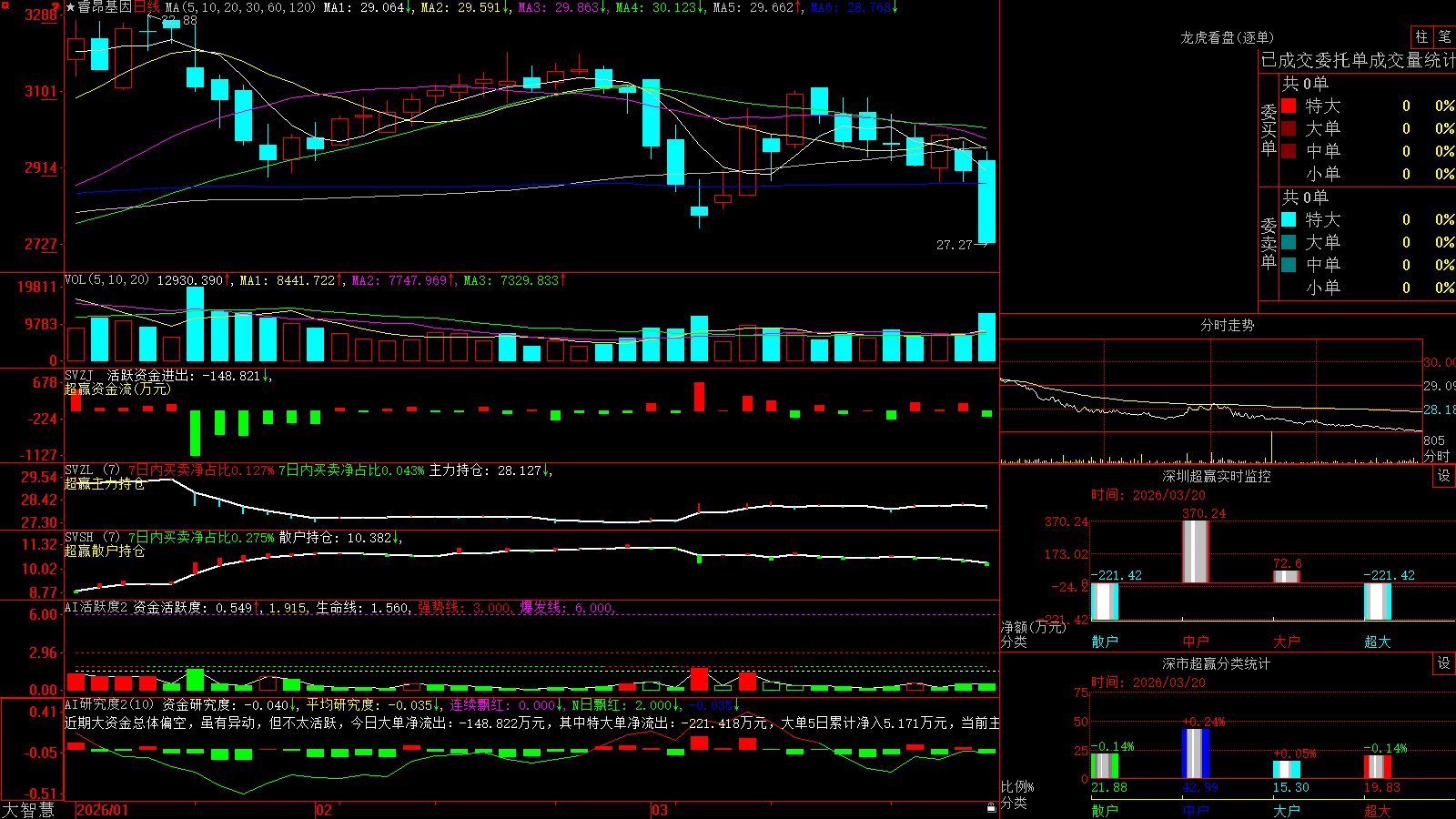Select the 03 month timeline marker

click(x=660, y=810)
